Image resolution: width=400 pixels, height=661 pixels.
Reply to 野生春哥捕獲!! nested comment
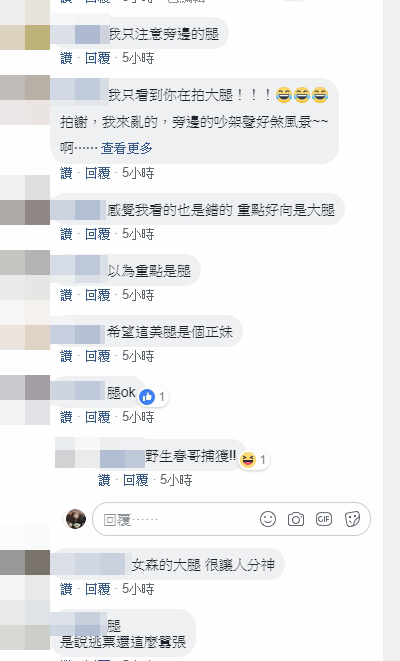[135, 480]
